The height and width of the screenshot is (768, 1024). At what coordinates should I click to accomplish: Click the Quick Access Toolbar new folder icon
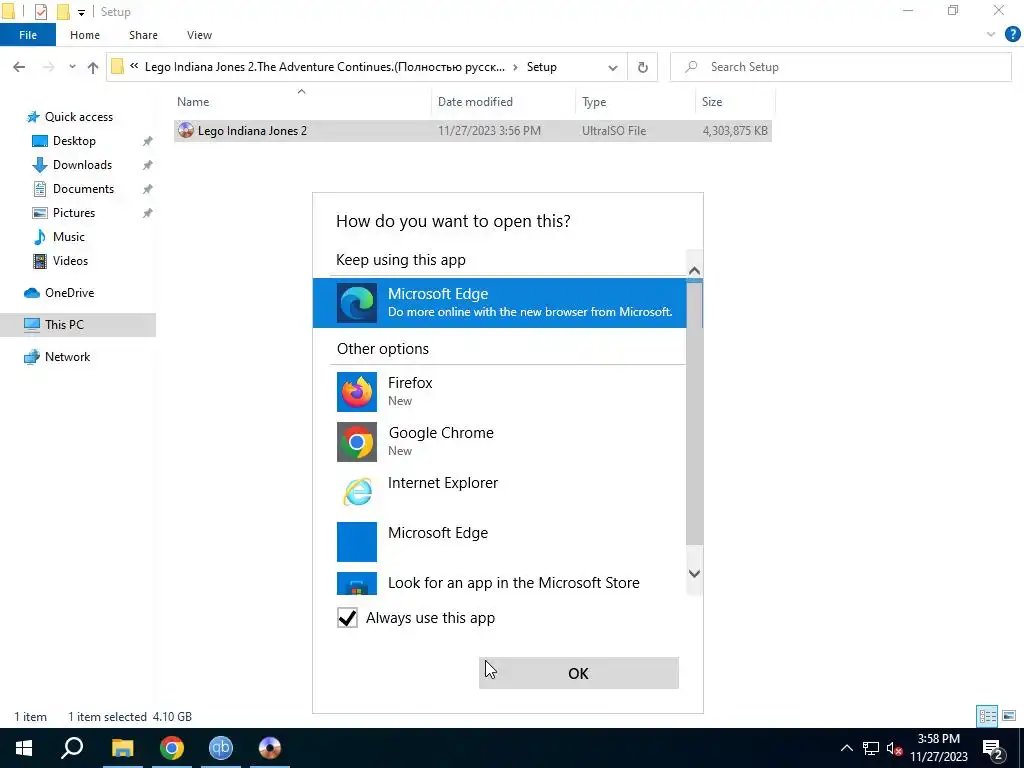63,12
